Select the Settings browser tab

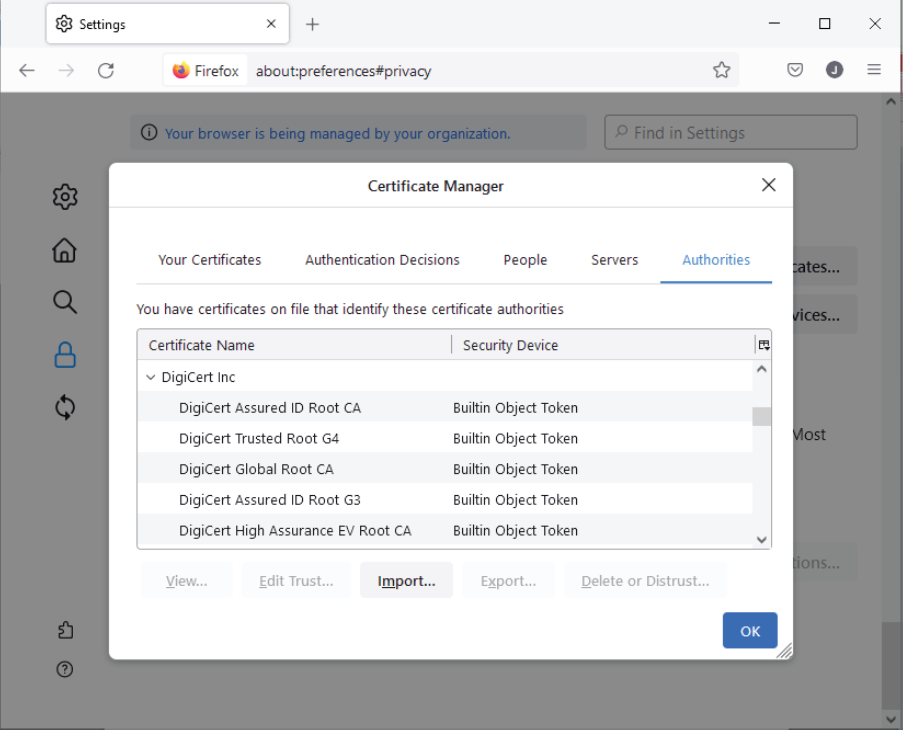pyautogui.click(x=167, y=24)
